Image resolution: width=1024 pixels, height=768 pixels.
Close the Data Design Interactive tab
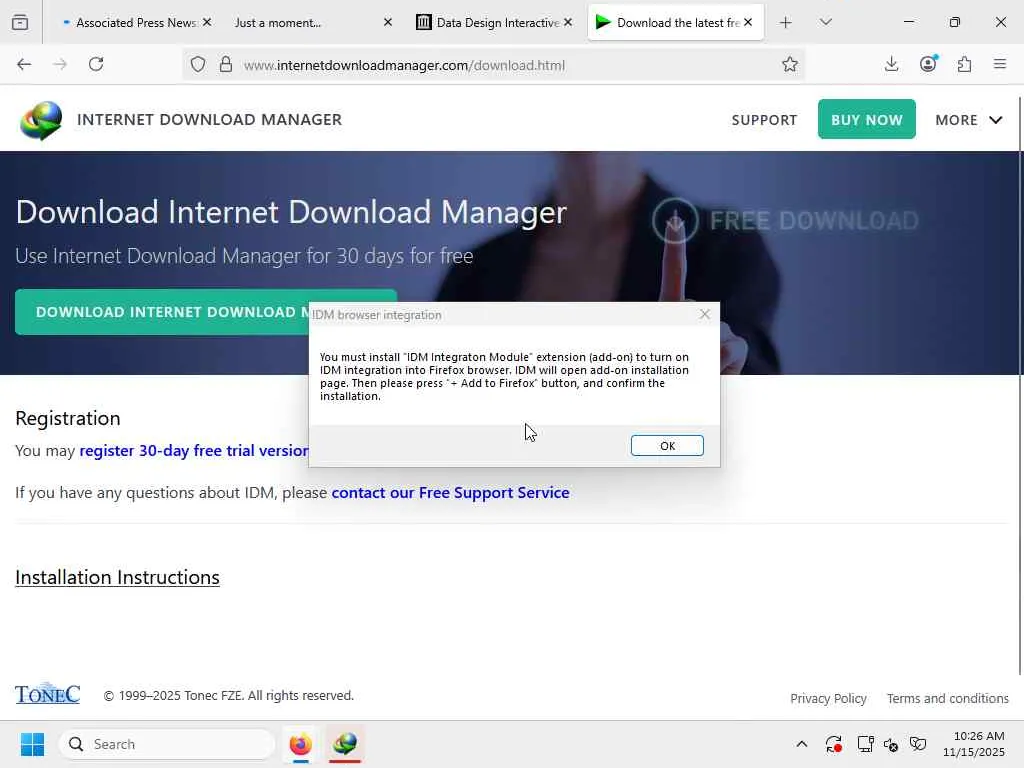[x=568, y=22]
